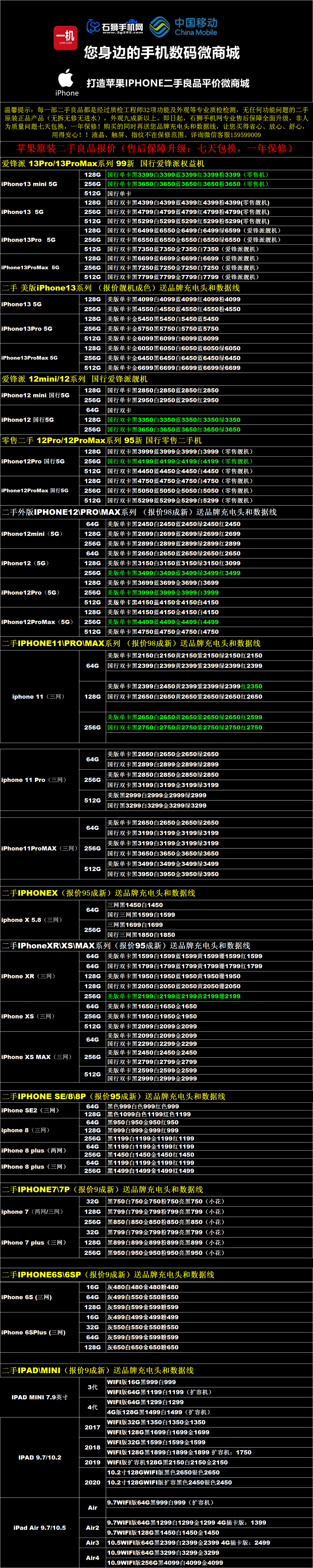Click the Air2 model cell
Screen dimensions: 313x1568
tap(92, 1527)
